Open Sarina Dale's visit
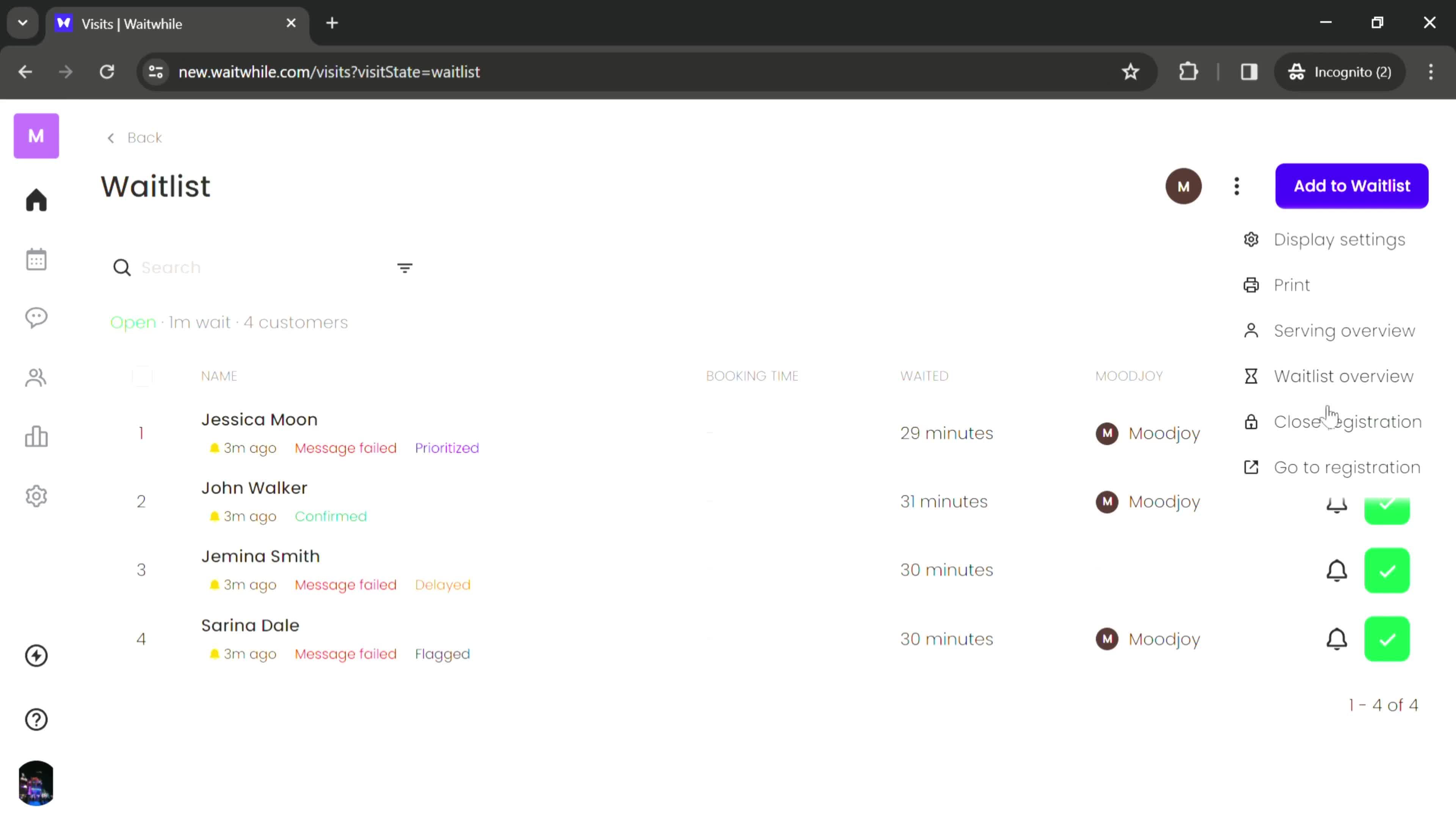The width and height of the screenshot is (1456, 819). click(x=250, y=625)
